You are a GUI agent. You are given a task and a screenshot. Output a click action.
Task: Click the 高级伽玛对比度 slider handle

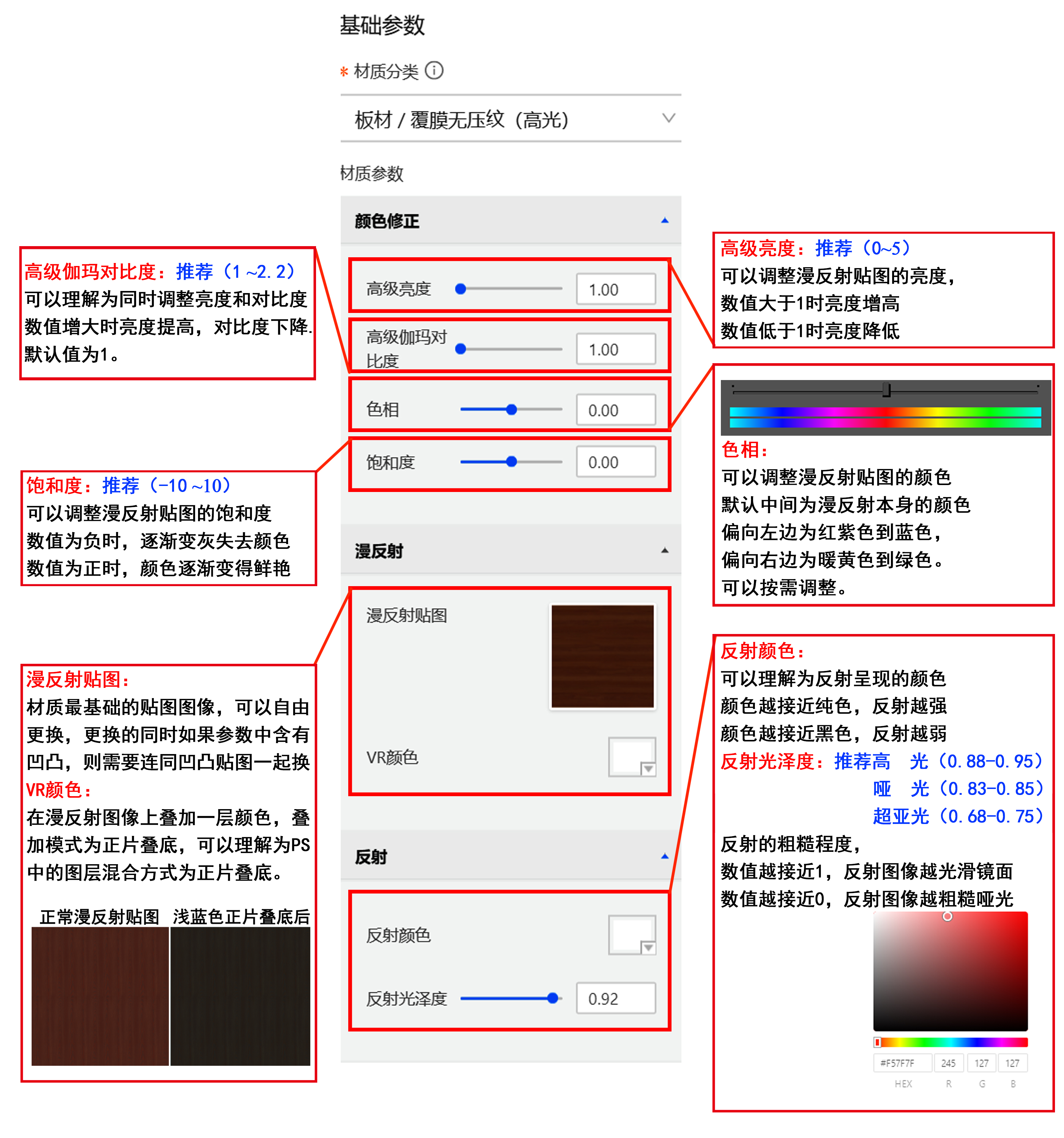click(x=461, y=349)
